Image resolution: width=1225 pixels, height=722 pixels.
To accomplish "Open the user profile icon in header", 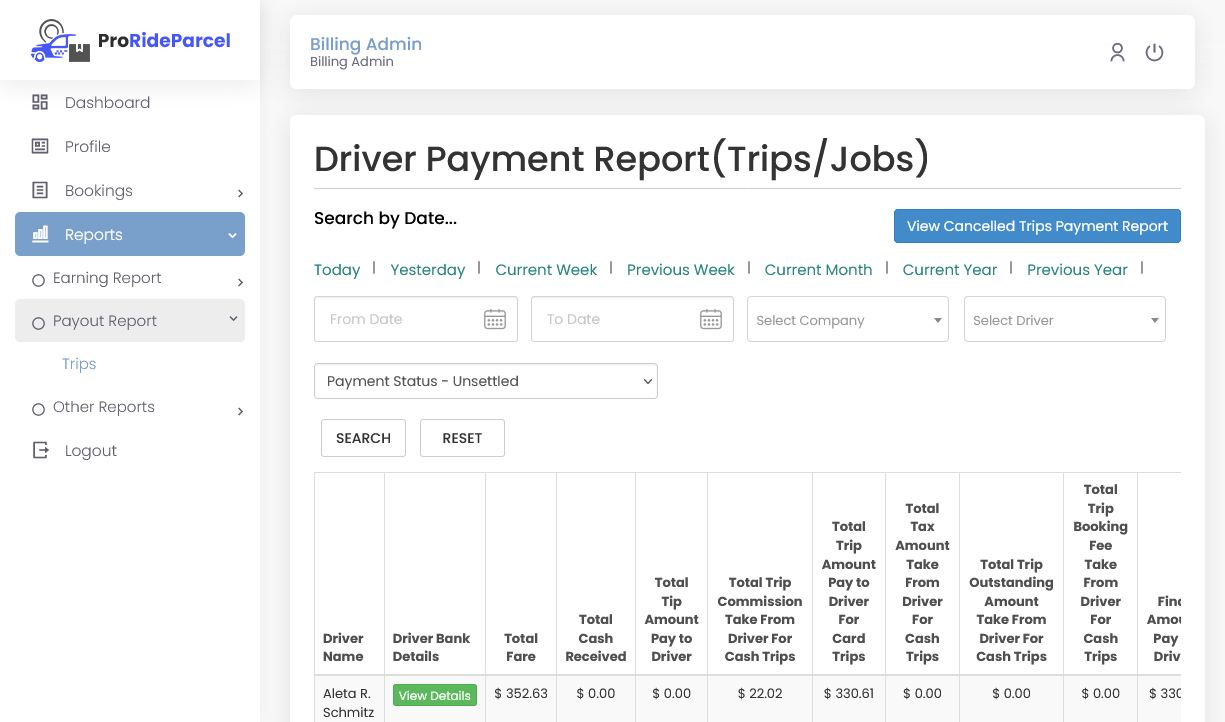I will [x=1117, y=53].
